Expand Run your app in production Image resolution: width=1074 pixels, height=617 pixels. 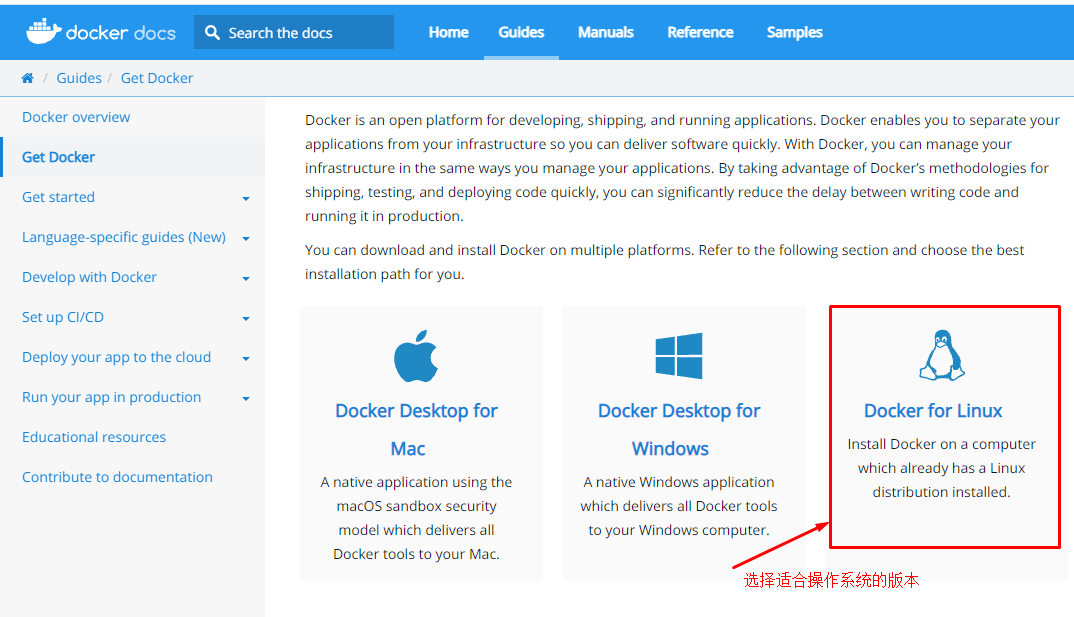tap(246, 398)
